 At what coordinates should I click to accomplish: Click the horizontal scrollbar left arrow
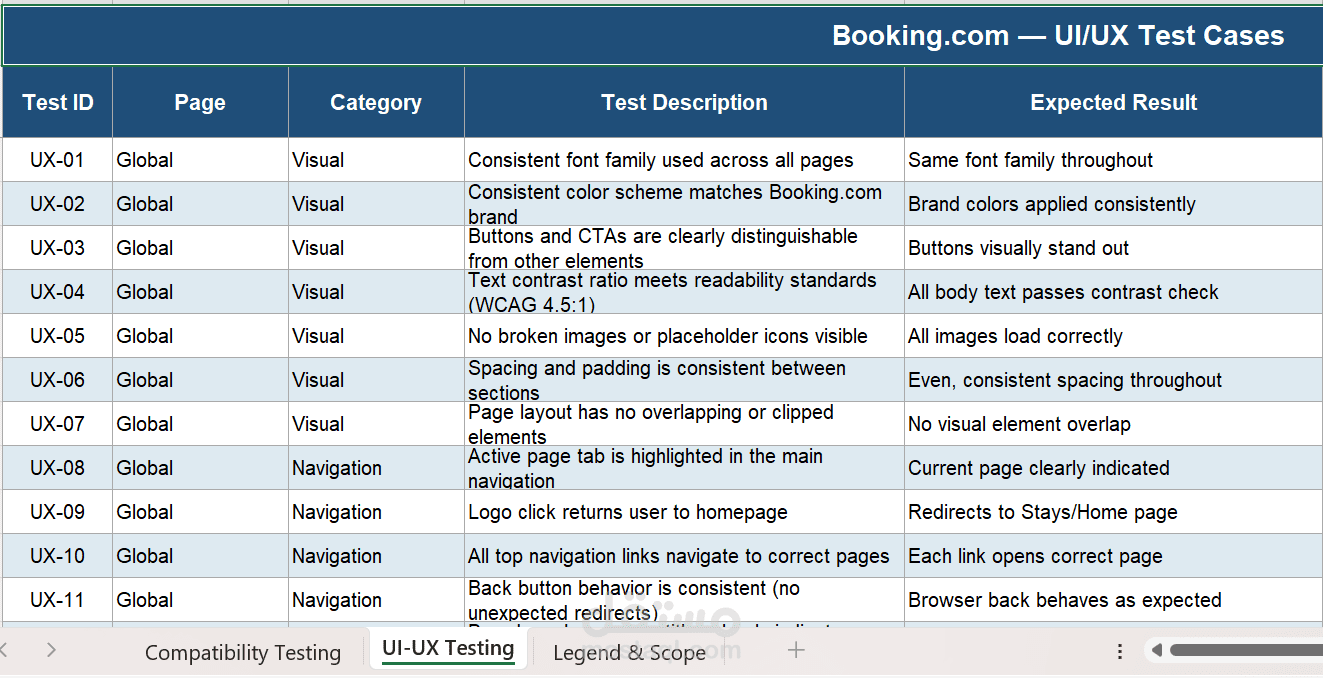(1157, 651)
